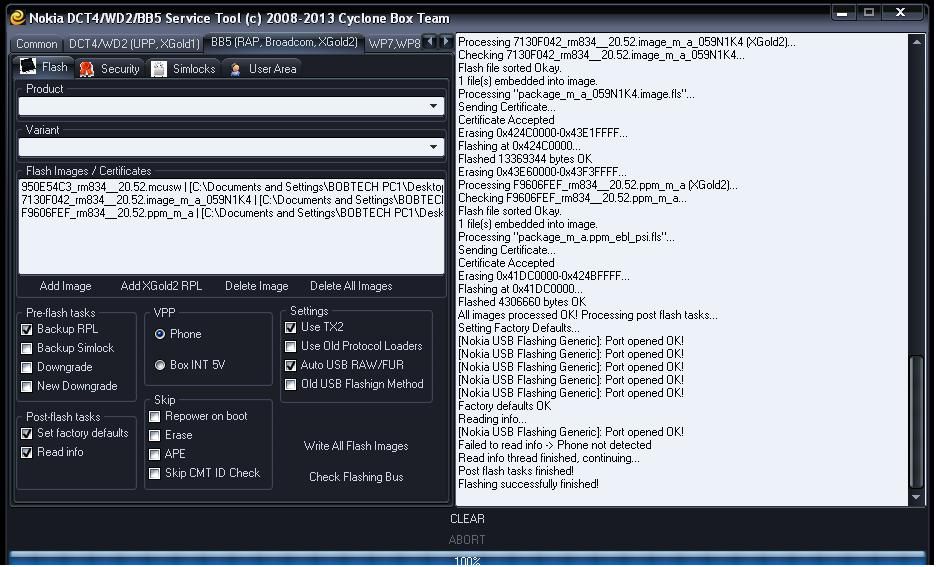Select the 7130F042 image_m_a file entry
This screenshot has width=937, height=567.
pos(230,200)
